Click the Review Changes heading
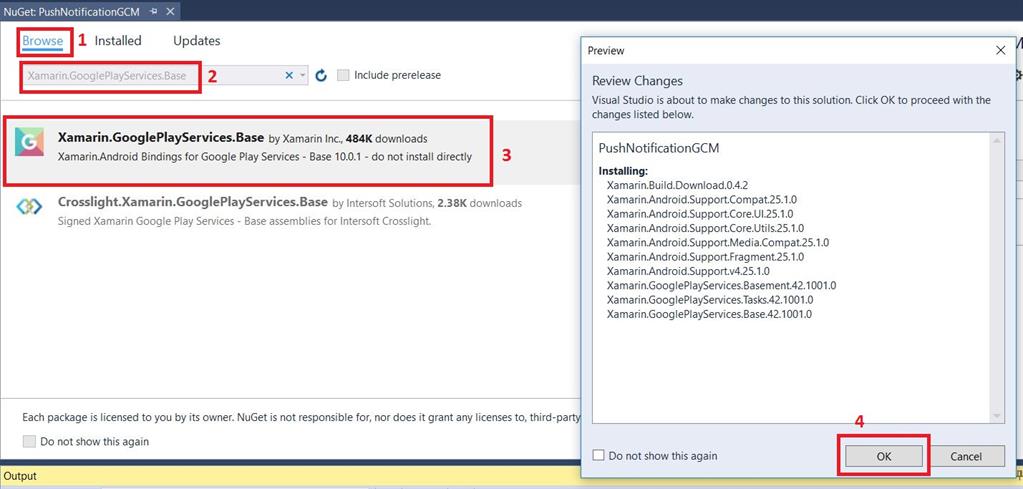 [637, 81]
